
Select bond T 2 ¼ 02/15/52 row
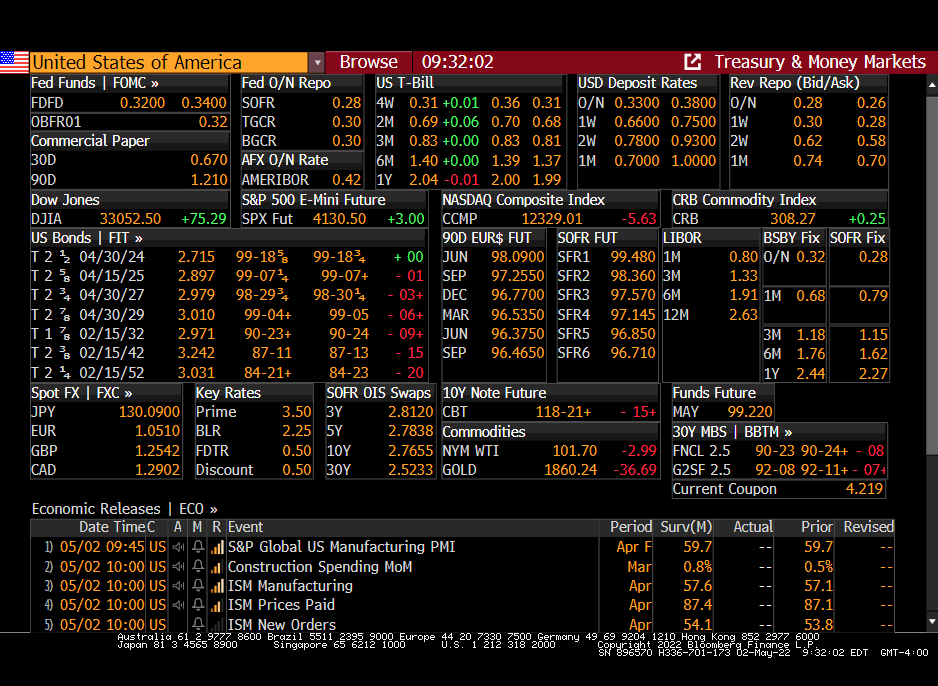click(227, 373)
